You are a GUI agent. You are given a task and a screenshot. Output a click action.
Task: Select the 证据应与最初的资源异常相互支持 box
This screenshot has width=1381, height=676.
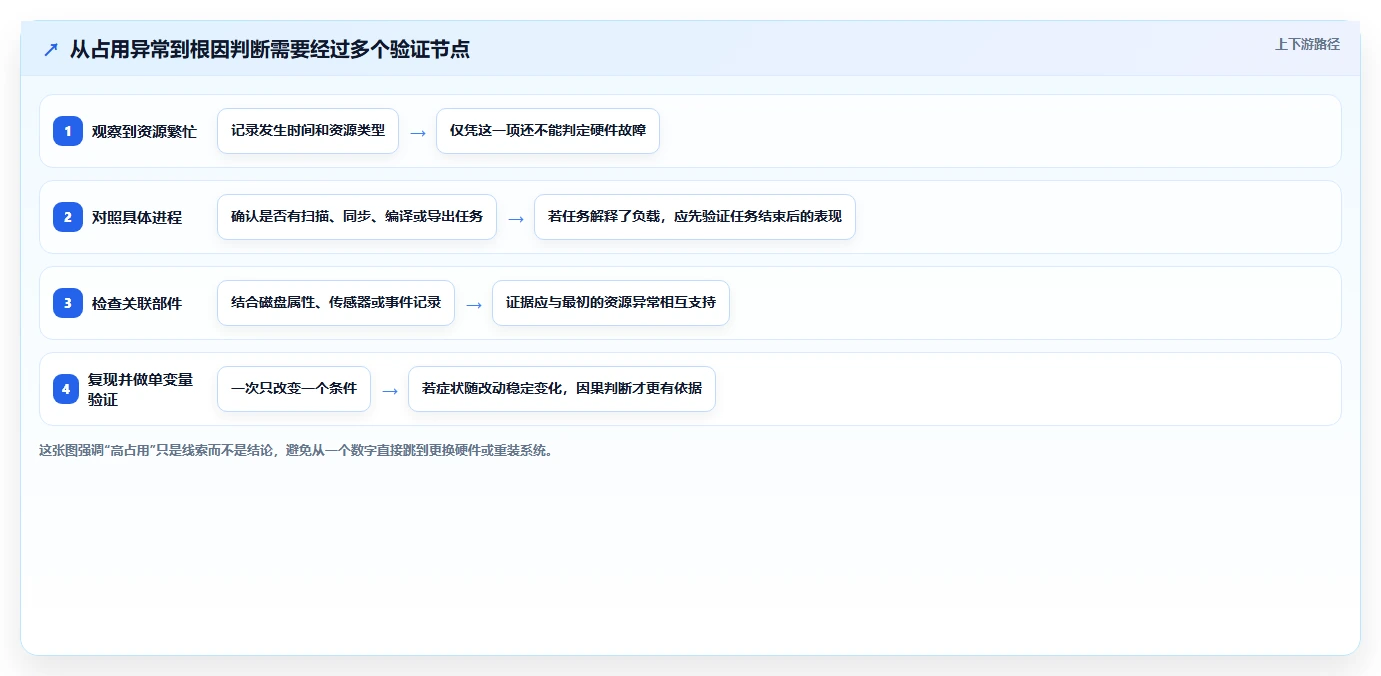[611, 303]
